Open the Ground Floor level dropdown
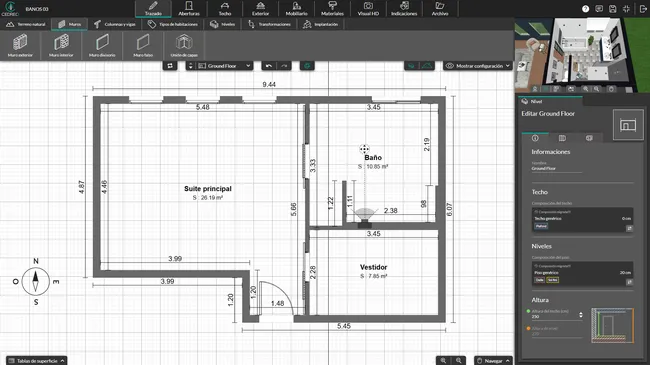The width and height of the screenshot is (650, 365). [219, 66]
